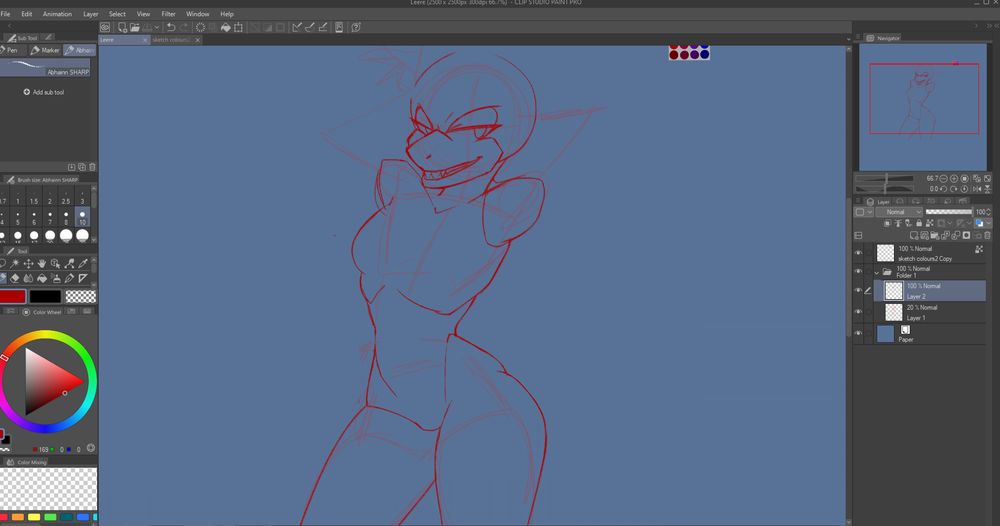Select the red main color swatch
1000x526 pixels.
pos(12,296)
